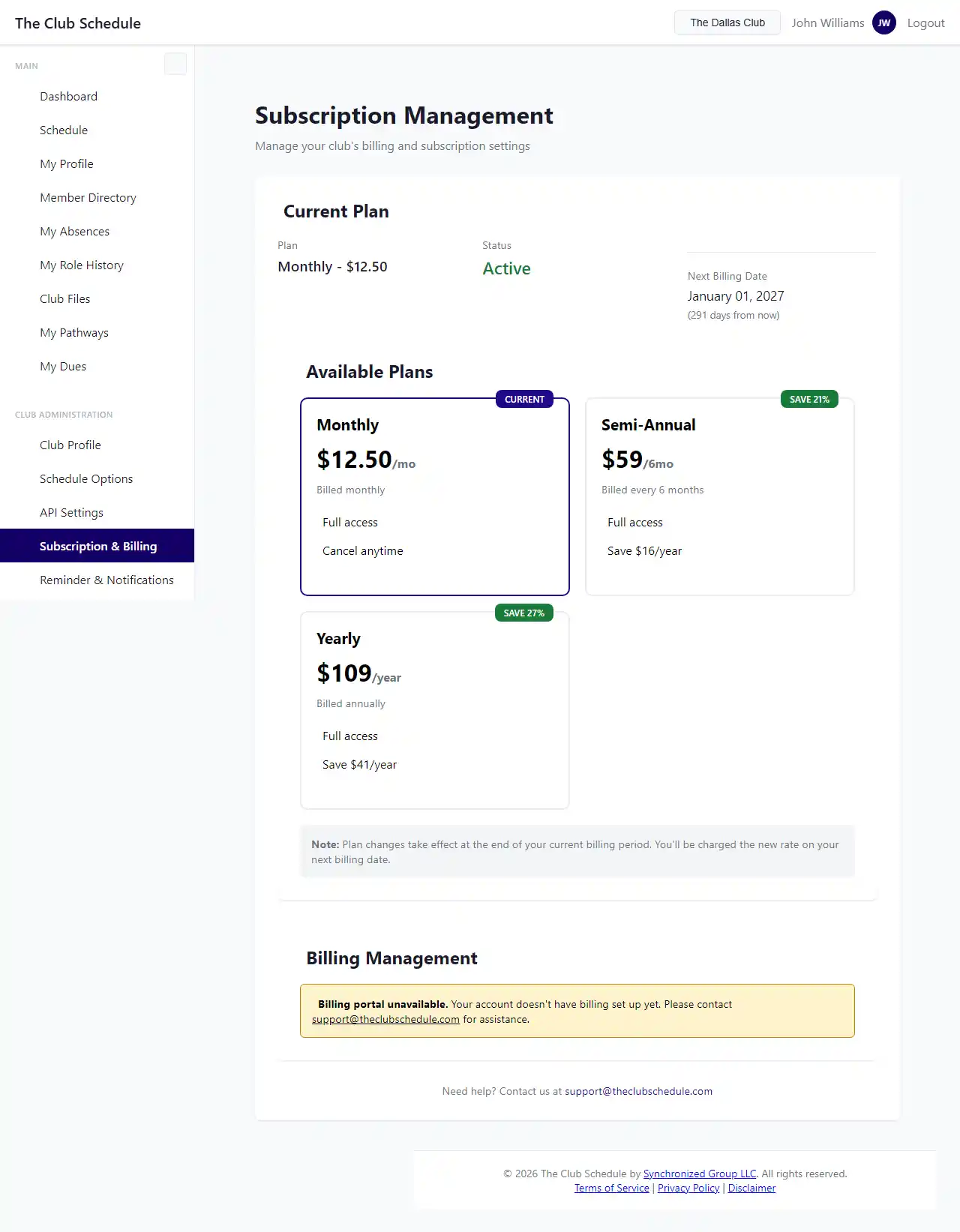The width and height of the screenshot is (960, 1232).
Task: View My Absences in the sidebar
Action: coord(74,231)
